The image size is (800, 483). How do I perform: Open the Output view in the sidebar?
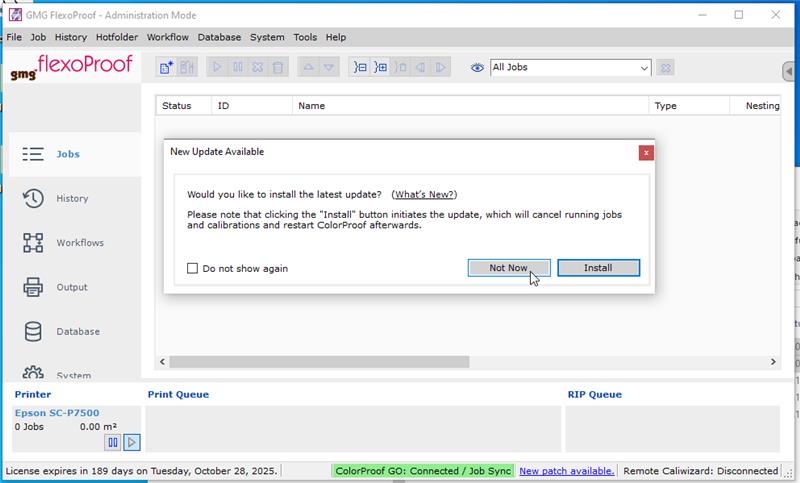click(x=75, y=287)
